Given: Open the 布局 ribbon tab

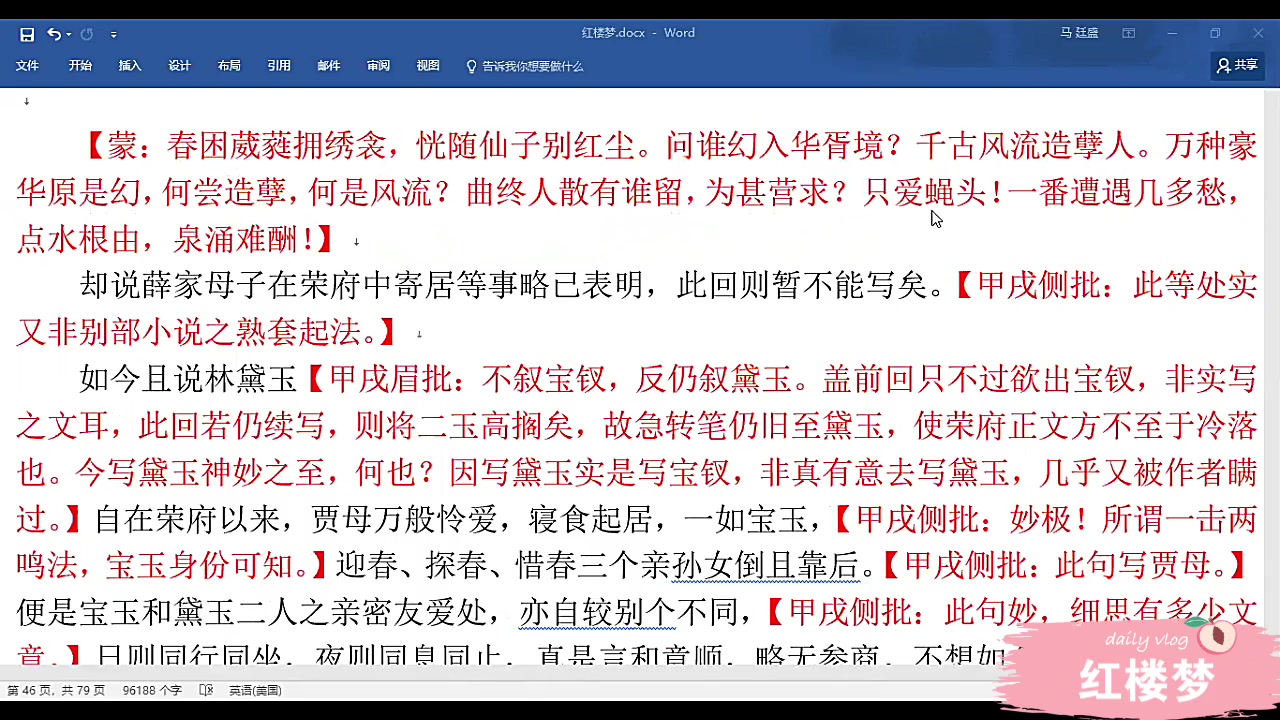Looking at the screenshot, I should pos(229,66).
